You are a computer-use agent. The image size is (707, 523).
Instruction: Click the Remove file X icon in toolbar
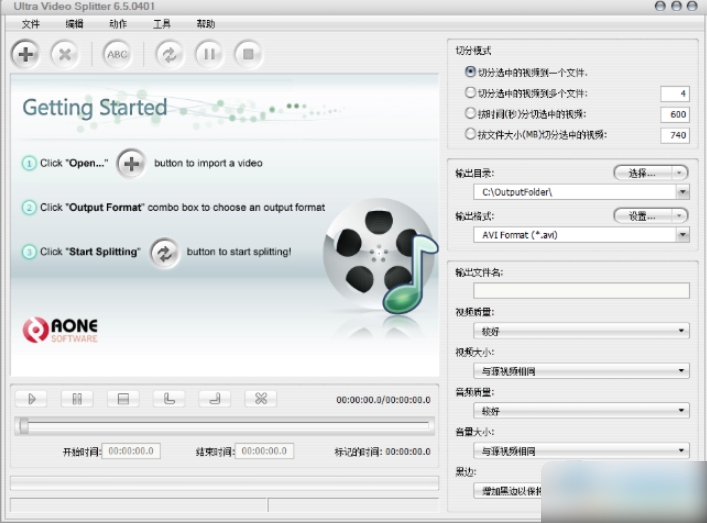[65, 54]
